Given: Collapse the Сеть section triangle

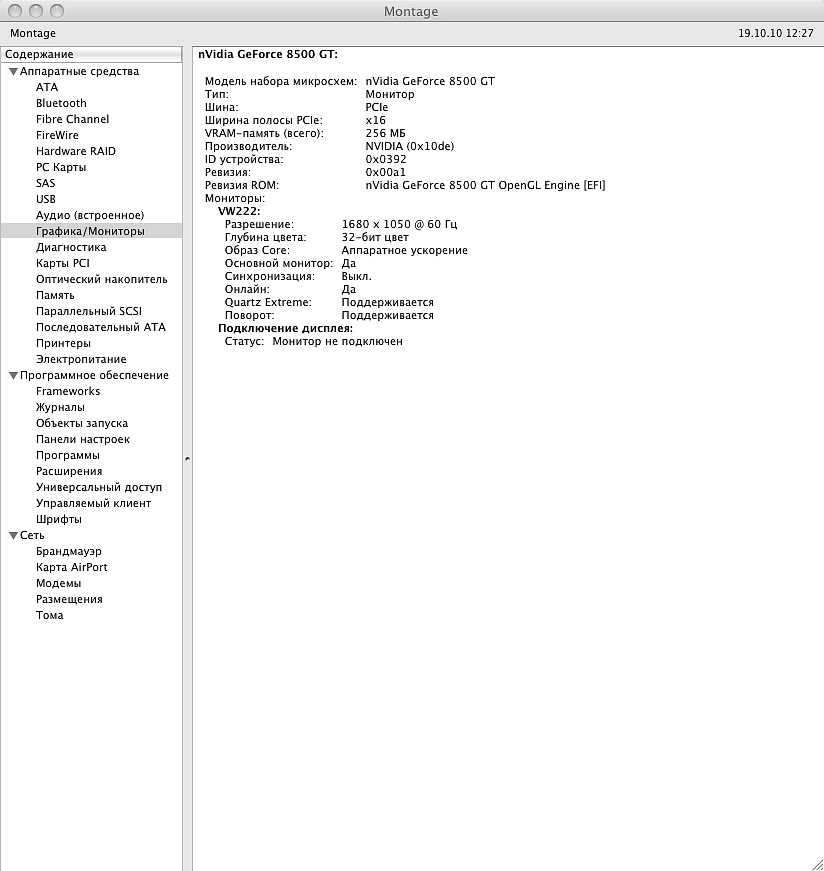Looking at the screenshot, I should [x=13, y=535].
